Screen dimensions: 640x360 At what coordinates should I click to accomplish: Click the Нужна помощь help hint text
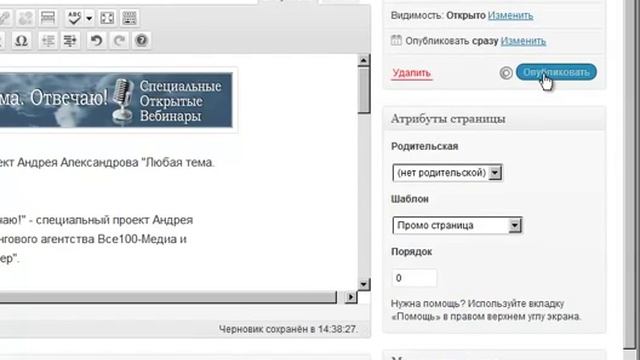click(486, 310)
